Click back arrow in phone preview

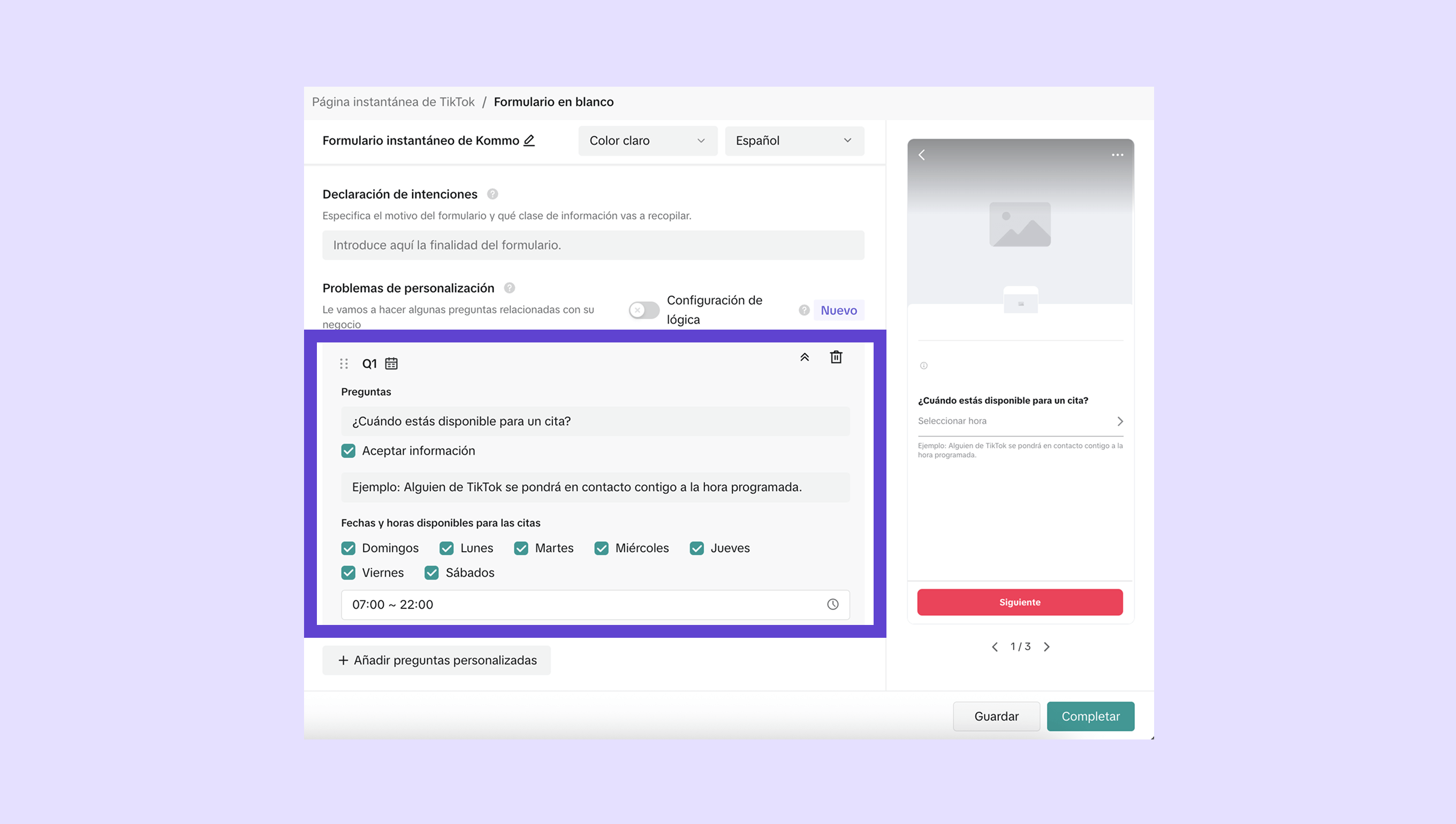point(922,155)
